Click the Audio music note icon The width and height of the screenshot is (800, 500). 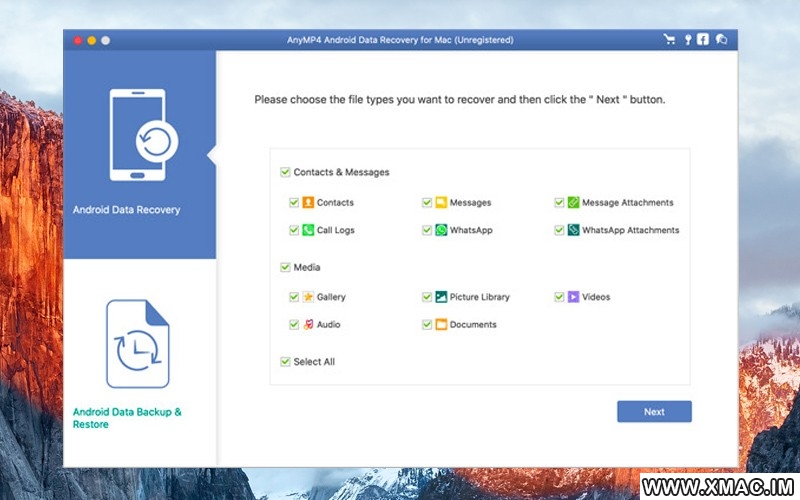point(308,324)
